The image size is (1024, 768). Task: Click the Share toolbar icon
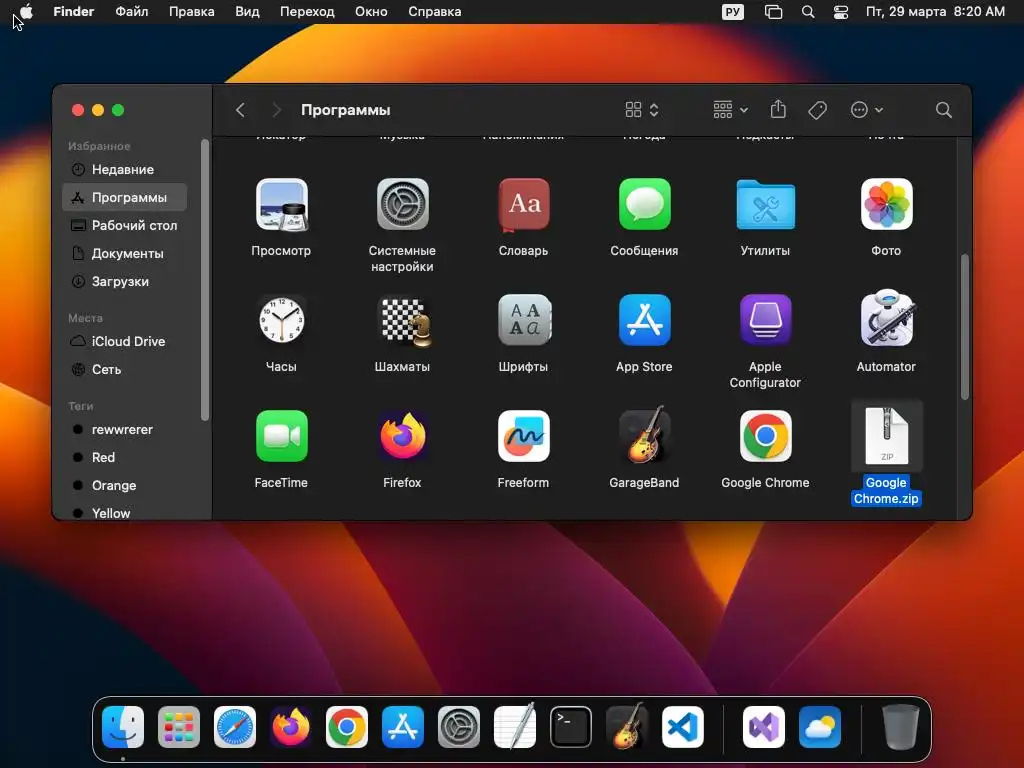click(778, 110)
